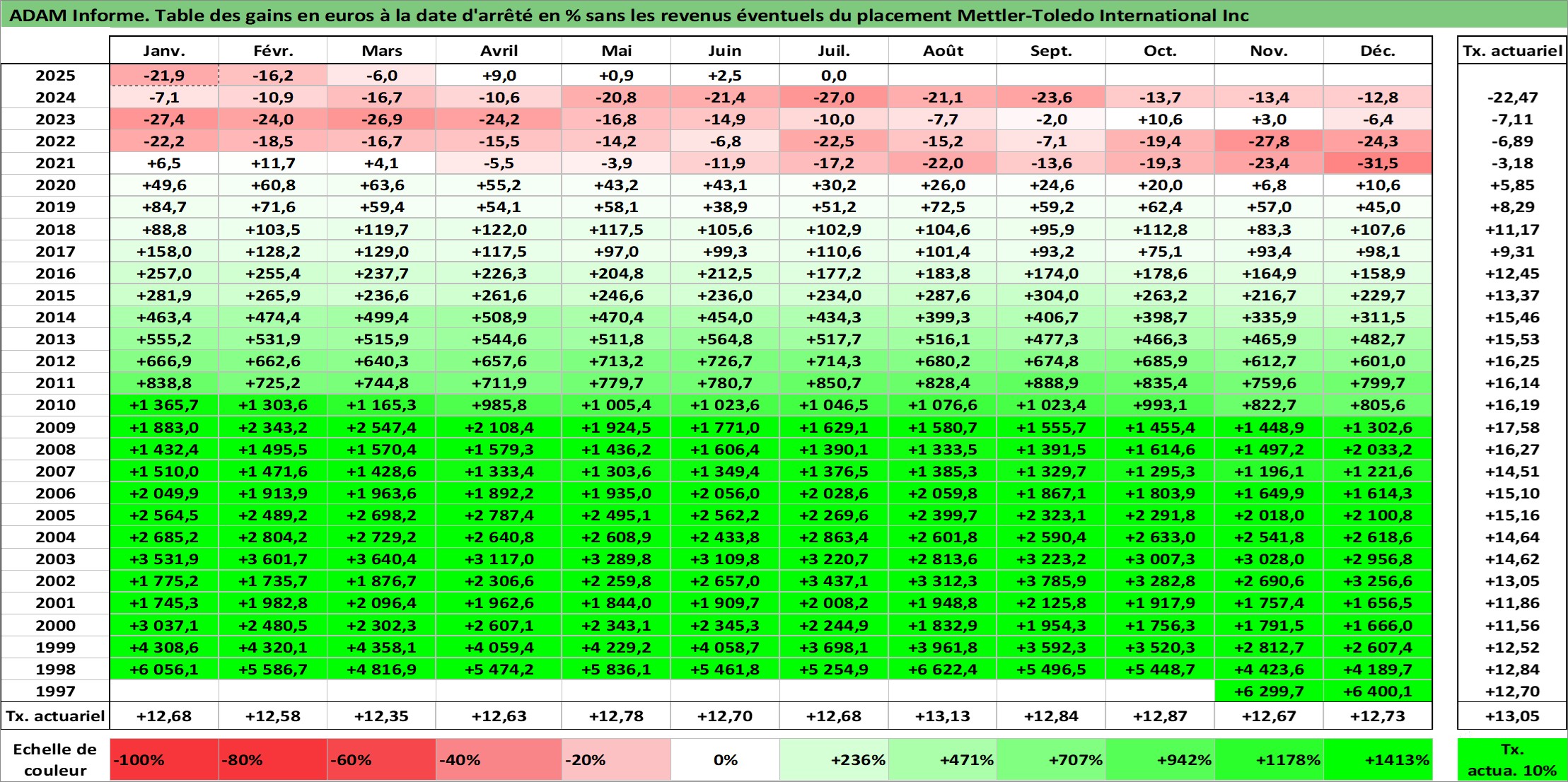Screen dimensions: 1568x782
Task: Select the +3 037,1 cell in January 2000
Action: coord(164,625)
